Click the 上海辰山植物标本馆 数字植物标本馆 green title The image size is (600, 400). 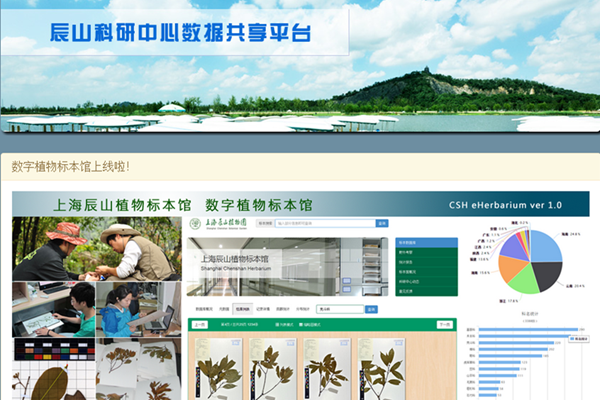(x=183, y=205)
